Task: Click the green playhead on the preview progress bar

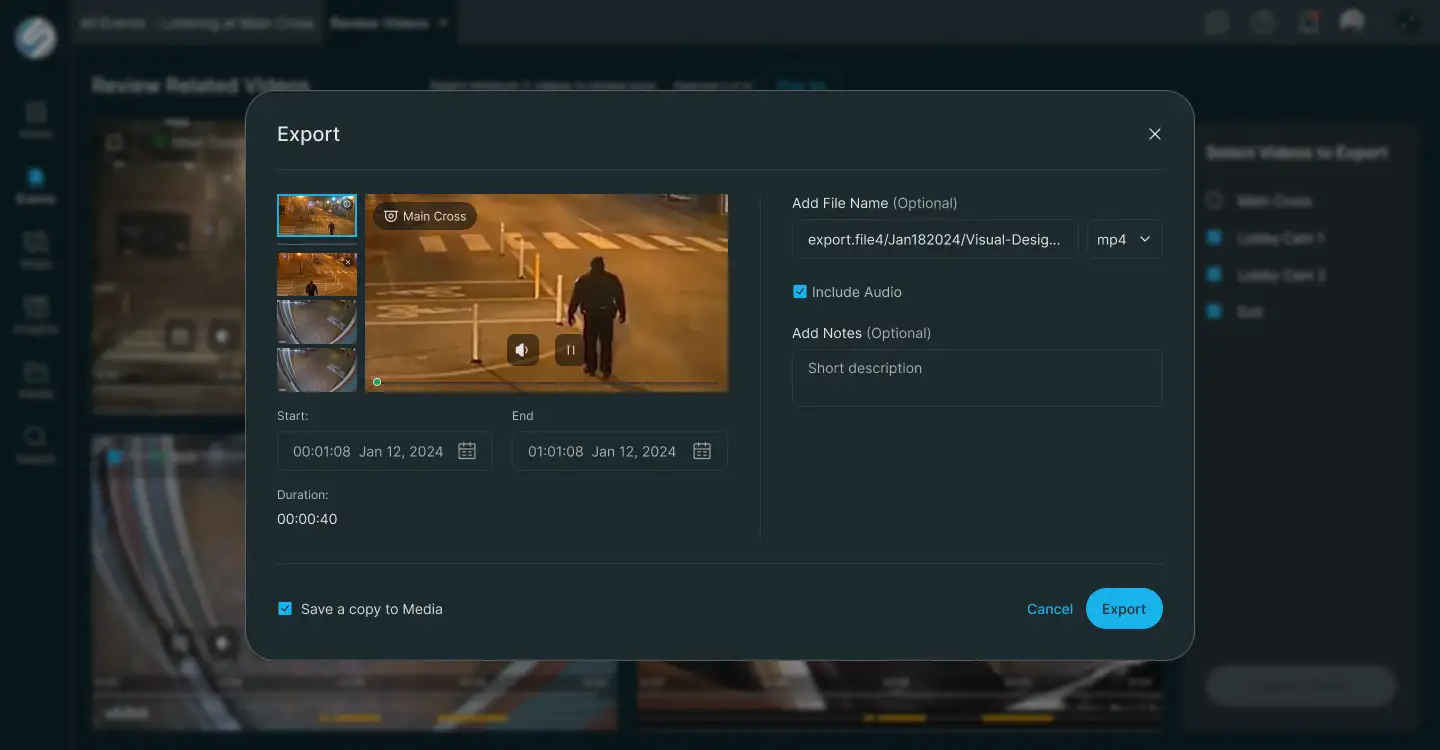Action: click(x=377, y=382)
